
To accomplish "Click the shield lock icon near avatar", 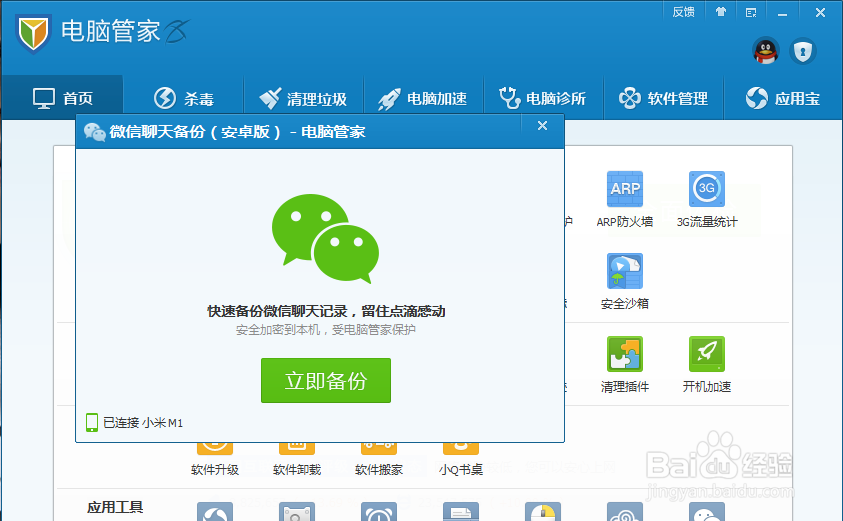I will [x=803, y=52].
